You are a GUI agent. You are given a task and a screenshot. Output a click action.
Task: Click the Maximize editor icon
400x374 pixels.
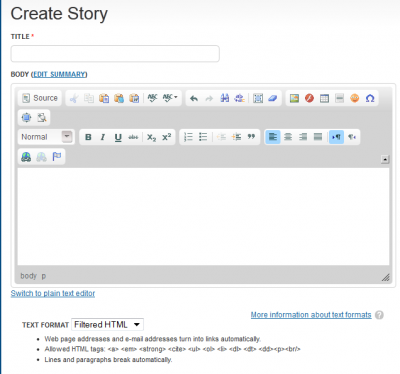(x=26, y=117)
